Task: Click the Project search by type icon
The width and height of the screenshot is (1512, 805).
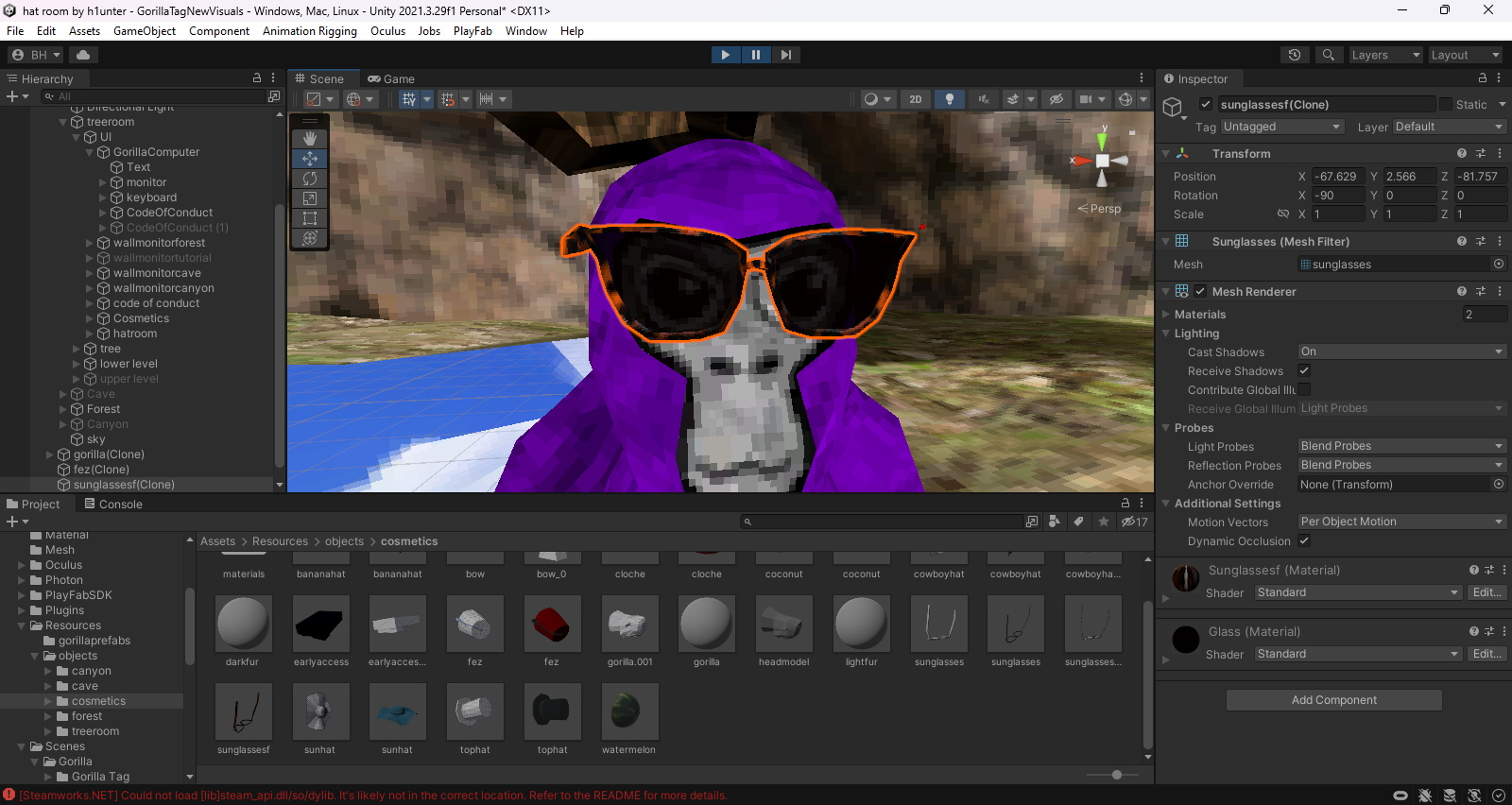Action: click(x=1054, y=522)
